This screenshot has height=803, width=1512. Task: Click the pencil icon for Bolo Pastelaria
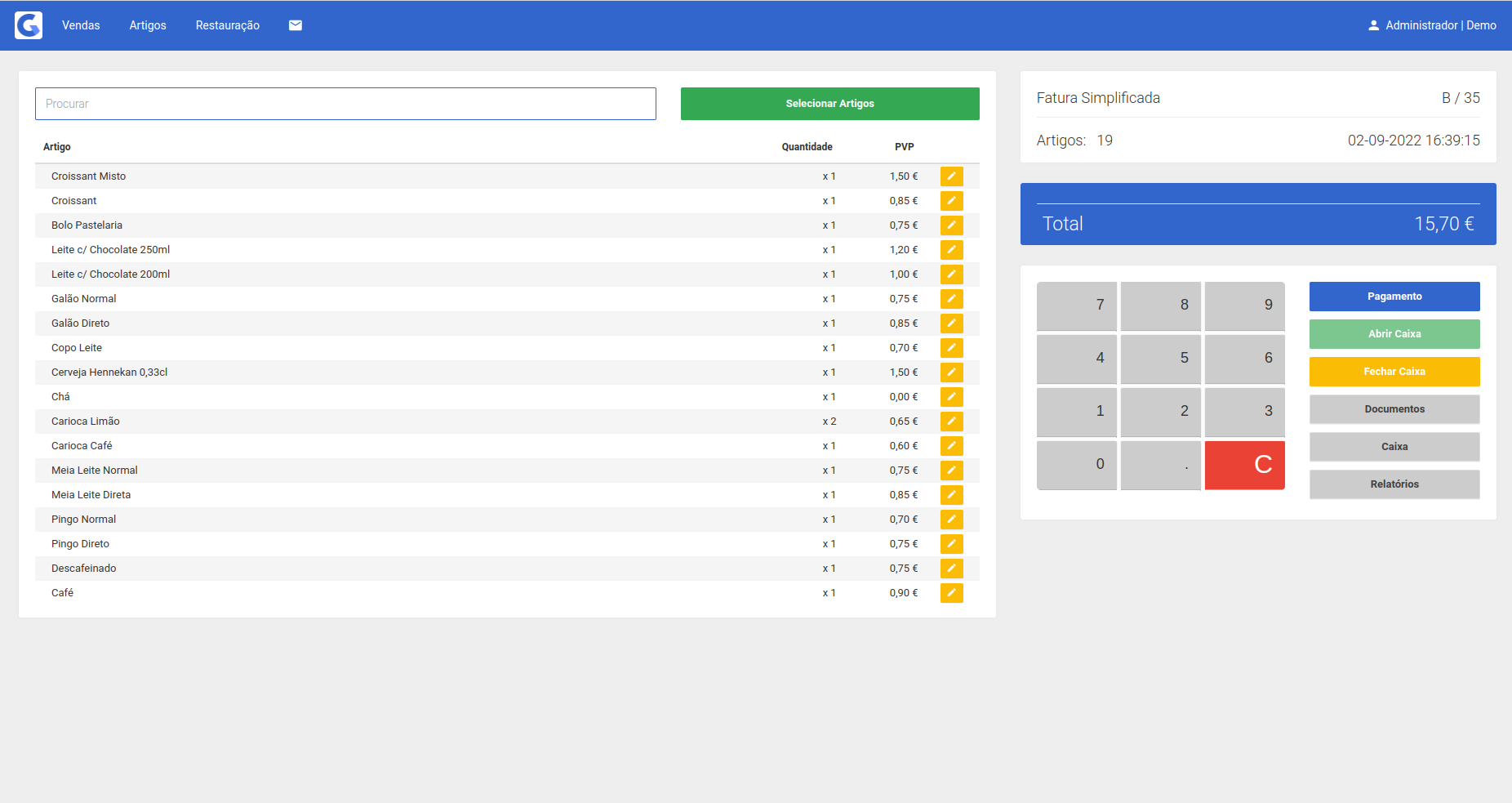tap(951, 225)
